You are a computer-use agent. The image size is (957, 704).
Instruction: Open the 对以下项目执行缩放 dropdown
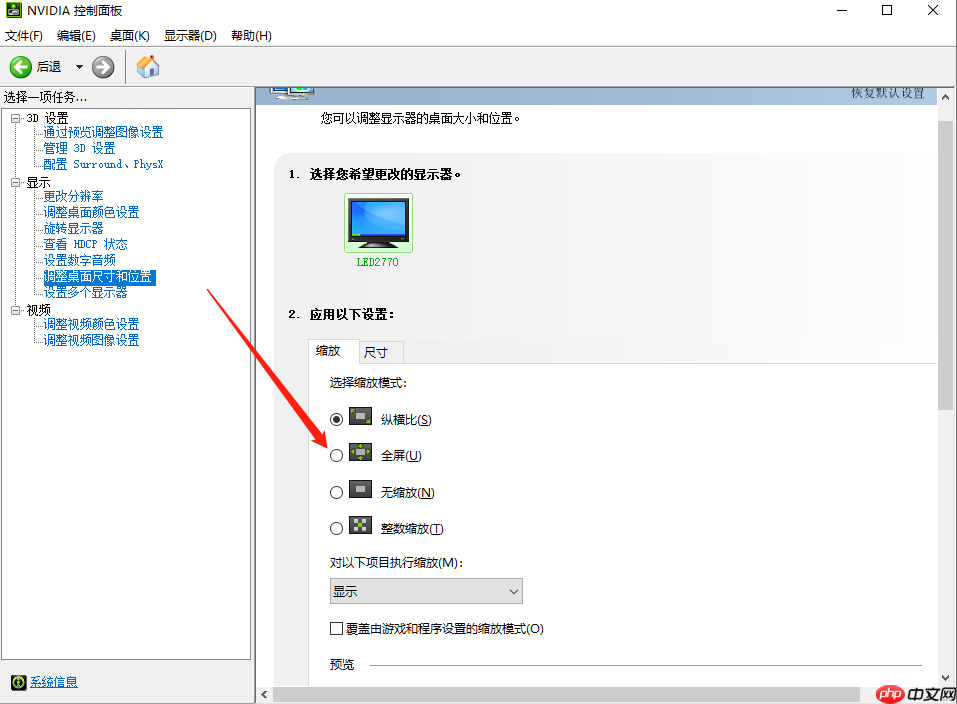pos(426,591)
